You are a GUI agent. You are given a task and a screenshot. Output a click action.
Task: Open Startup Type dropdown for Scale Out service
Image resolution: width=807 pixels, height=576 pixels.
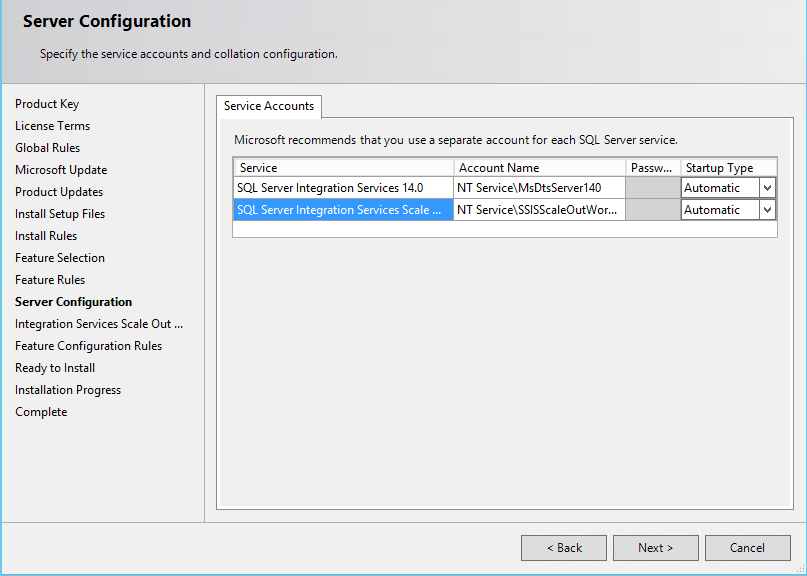pyautogui.click(x=767, y=209)
